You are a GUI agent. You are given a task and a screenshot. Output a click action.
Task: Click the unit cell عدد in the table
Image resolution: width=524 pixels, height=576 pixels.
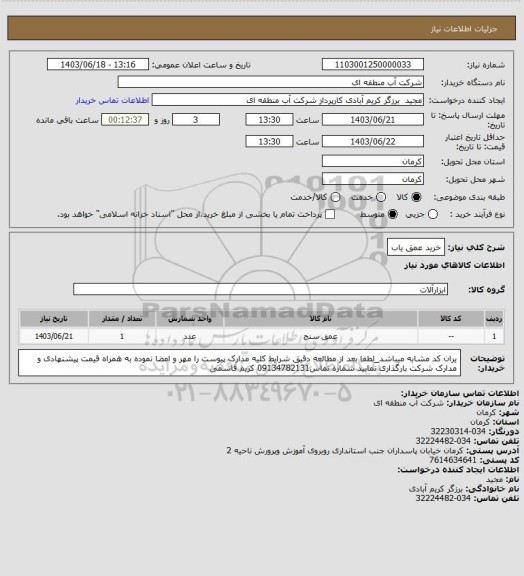coord(190,336)
